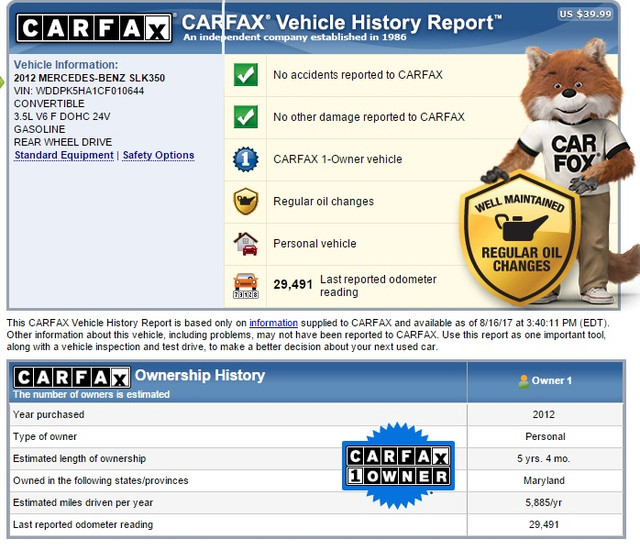The height and width of the screenshot is (549, 640).
Task: Click the 'Type of owner' row label
Action: (45, 436)
